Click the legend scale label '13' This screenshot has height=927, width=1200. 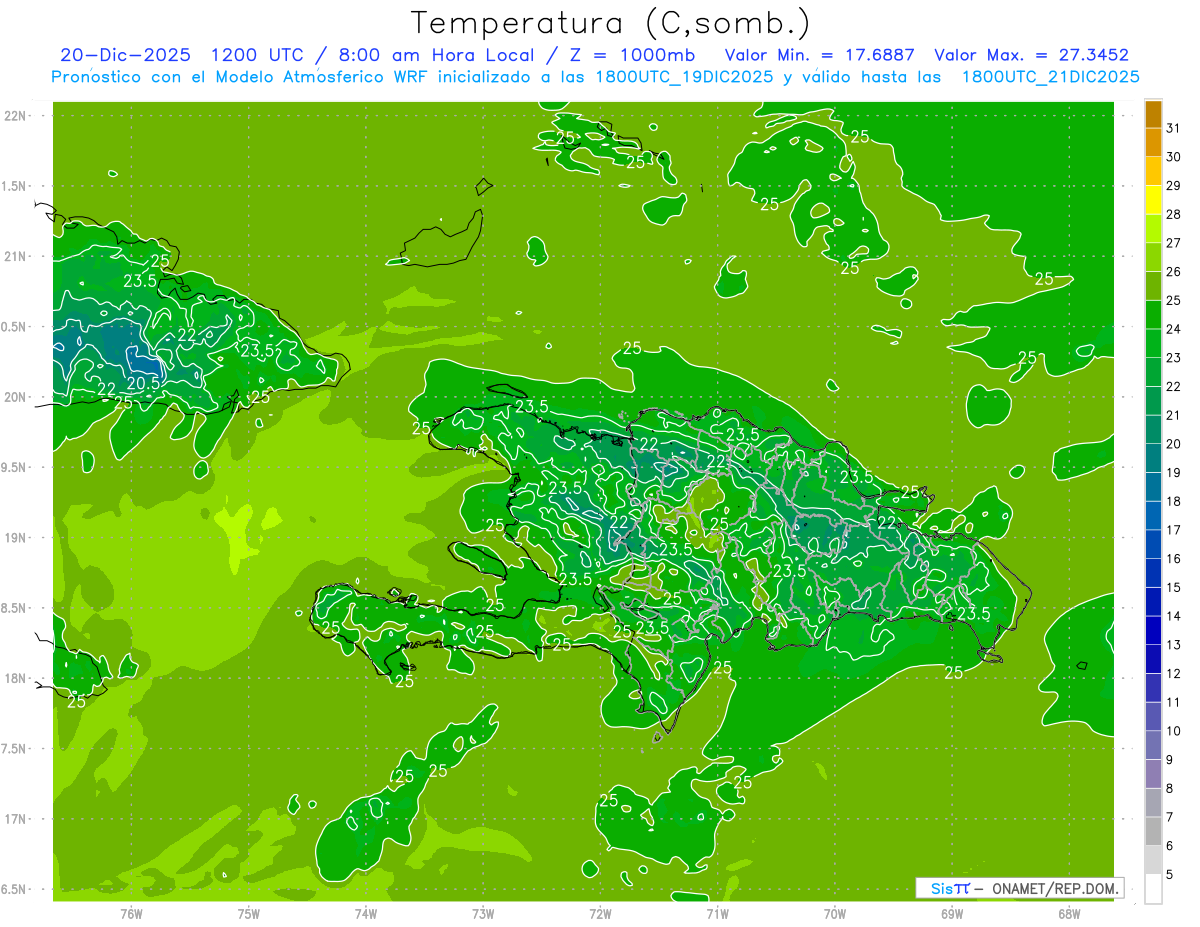(x=1174, y=645)
